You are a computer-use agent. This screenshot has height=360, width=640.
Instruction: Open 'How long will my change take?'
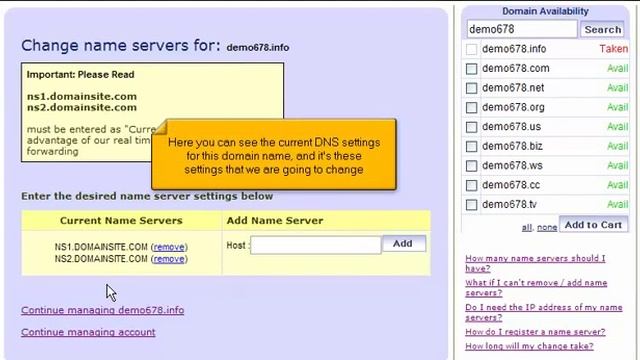pyautogui.click(x=529, y=346)
